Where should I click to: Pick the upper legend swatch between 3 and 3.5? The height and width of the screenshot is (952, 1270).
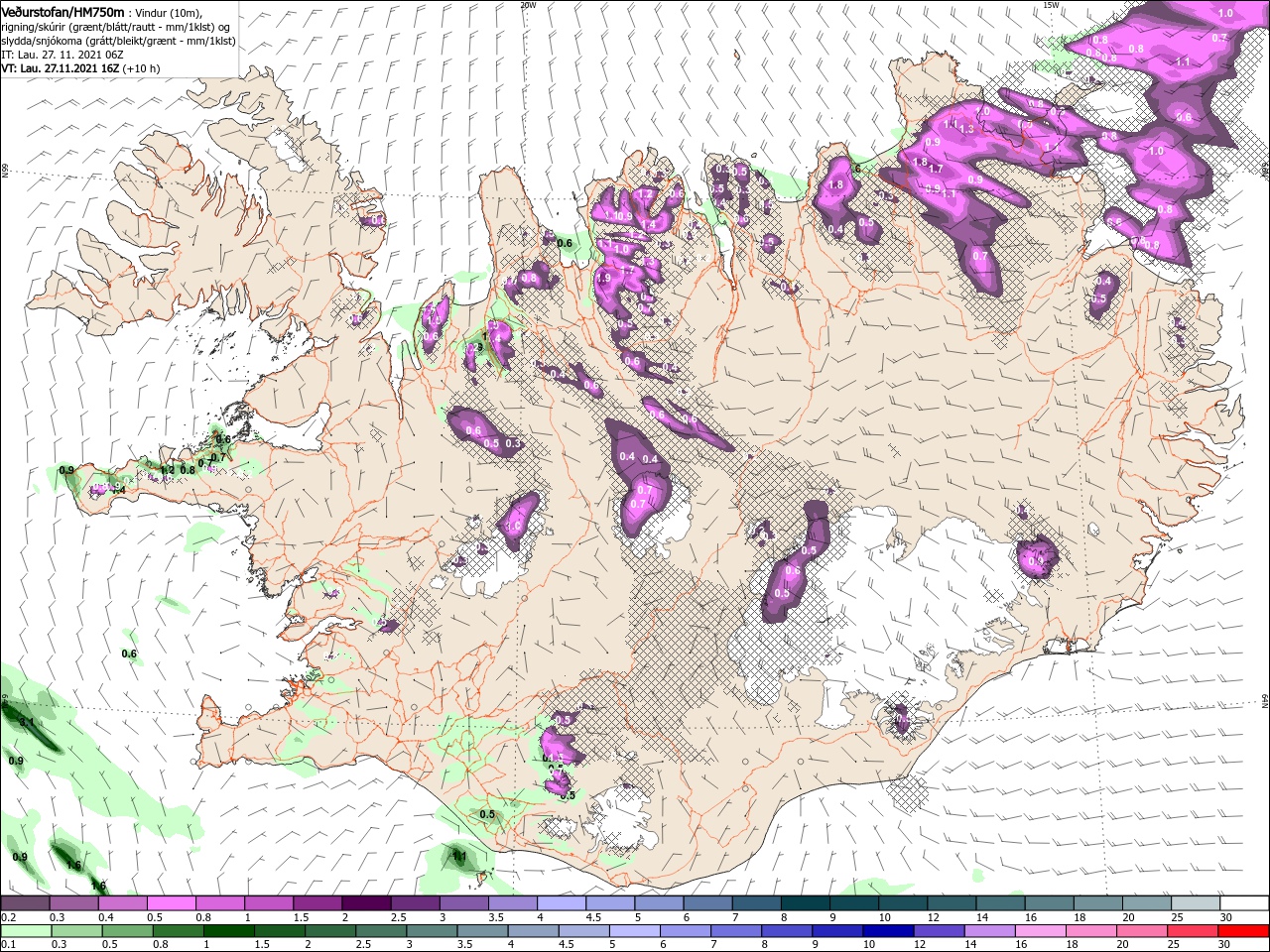pos(463,903)
